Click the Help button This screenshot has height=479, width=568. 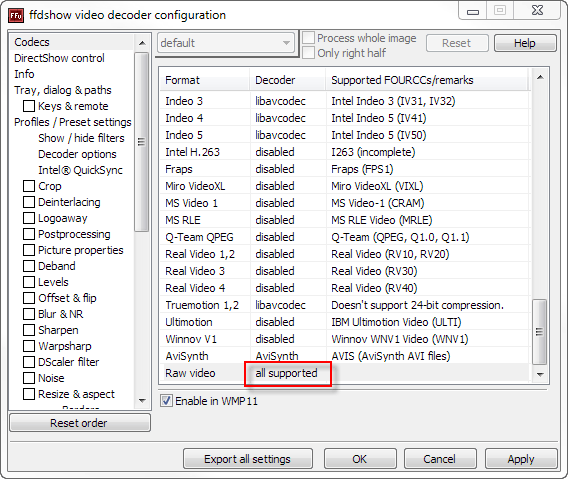[x=525, y=43]
